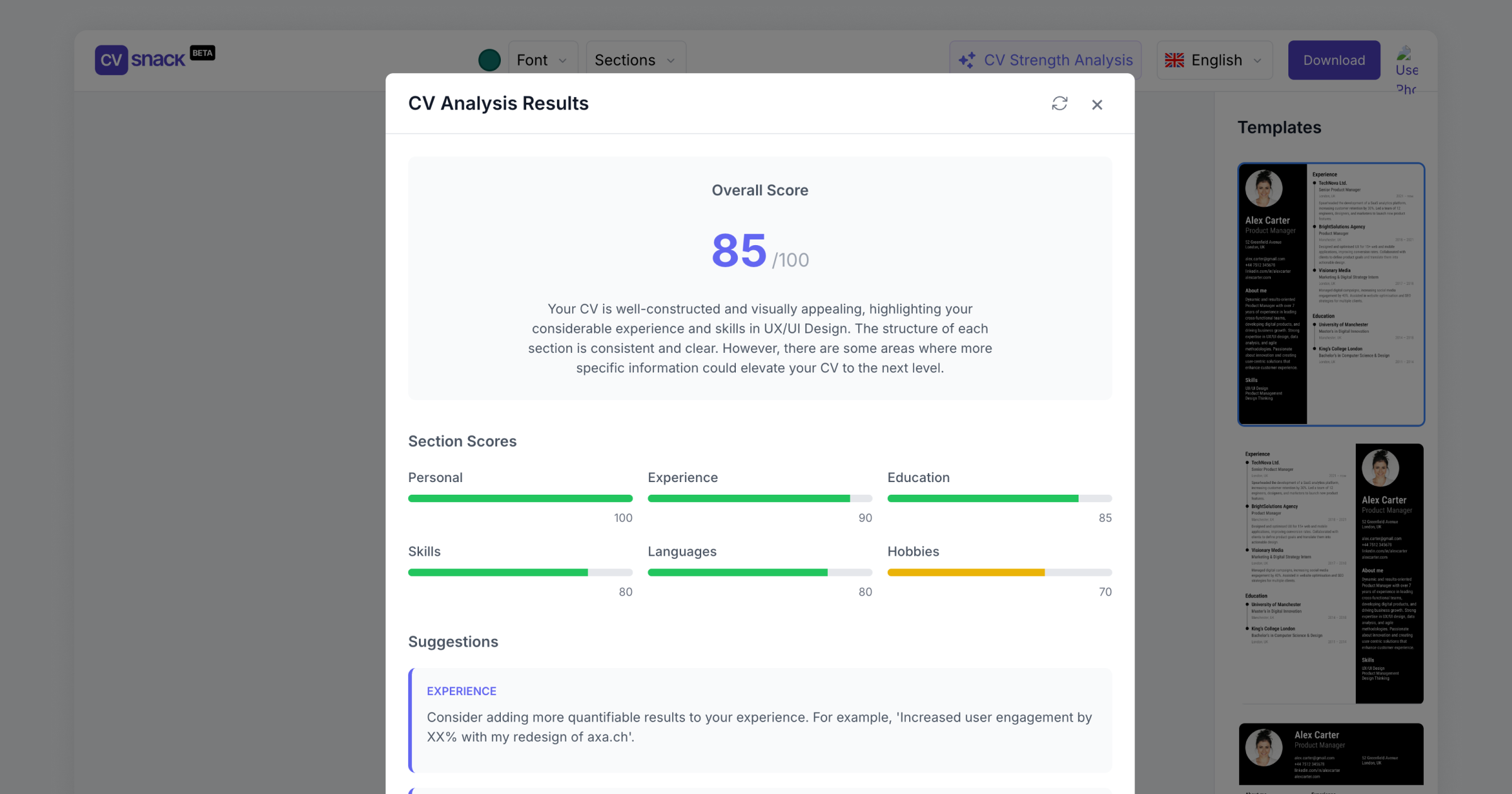Click Alex Carter's photo in the first template
Viewport: 1512px width, 794px height.
pyautogui.click(x=1263, y=188)
